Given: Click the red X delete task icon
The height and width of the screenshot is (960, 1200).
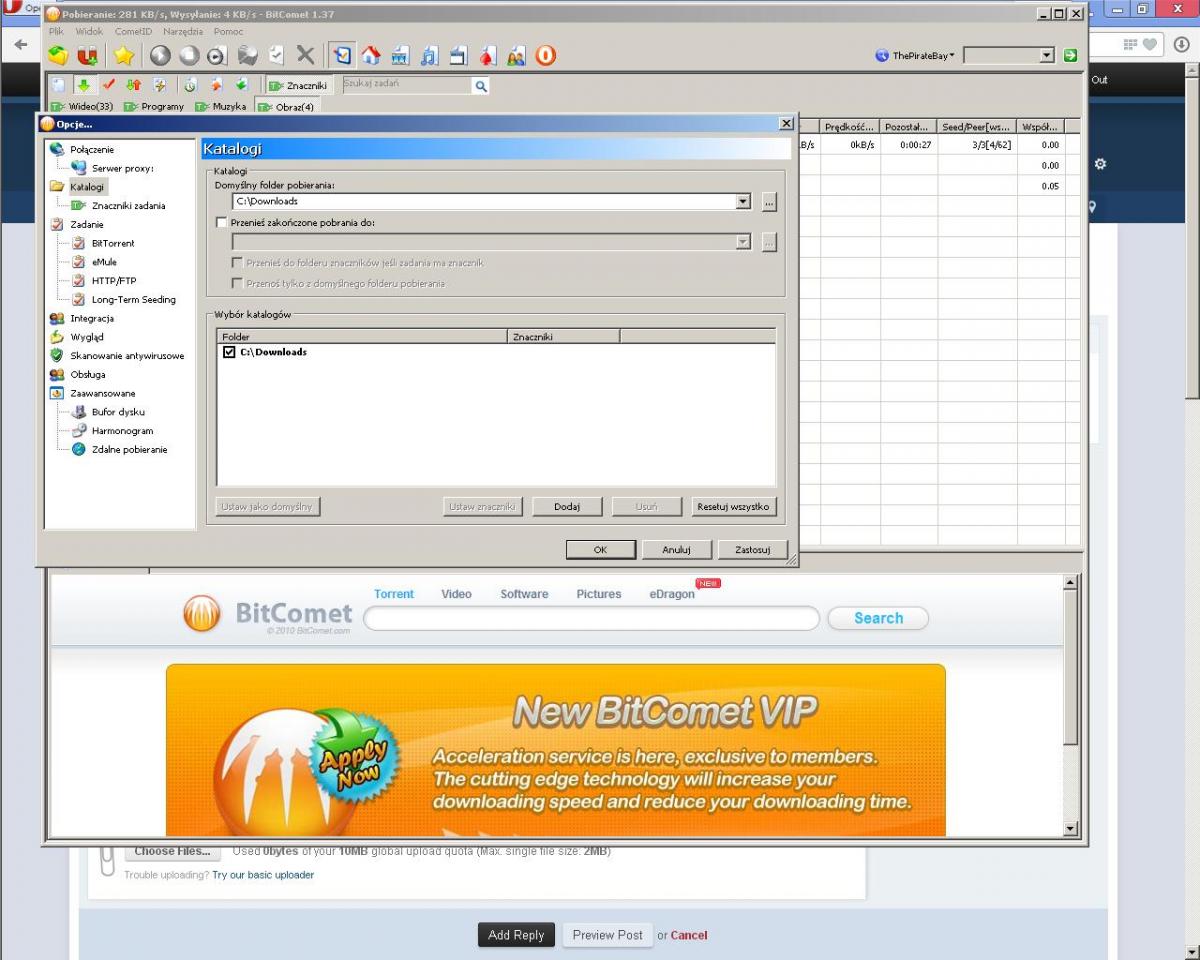Looking at the screenshot, I should point(305,56).
